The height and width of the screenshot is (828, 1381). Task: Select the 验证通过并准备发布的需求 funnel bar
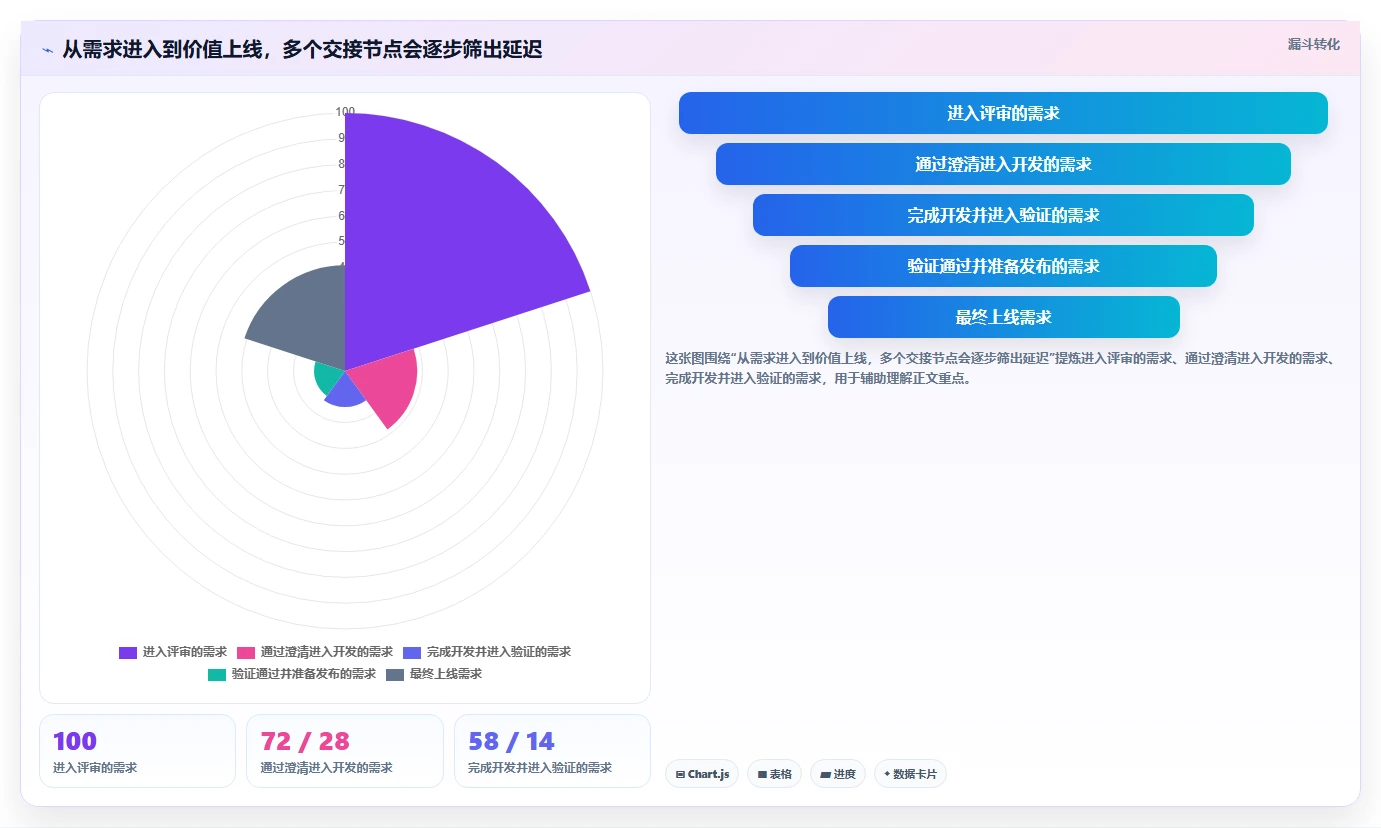pos(1003,266)
